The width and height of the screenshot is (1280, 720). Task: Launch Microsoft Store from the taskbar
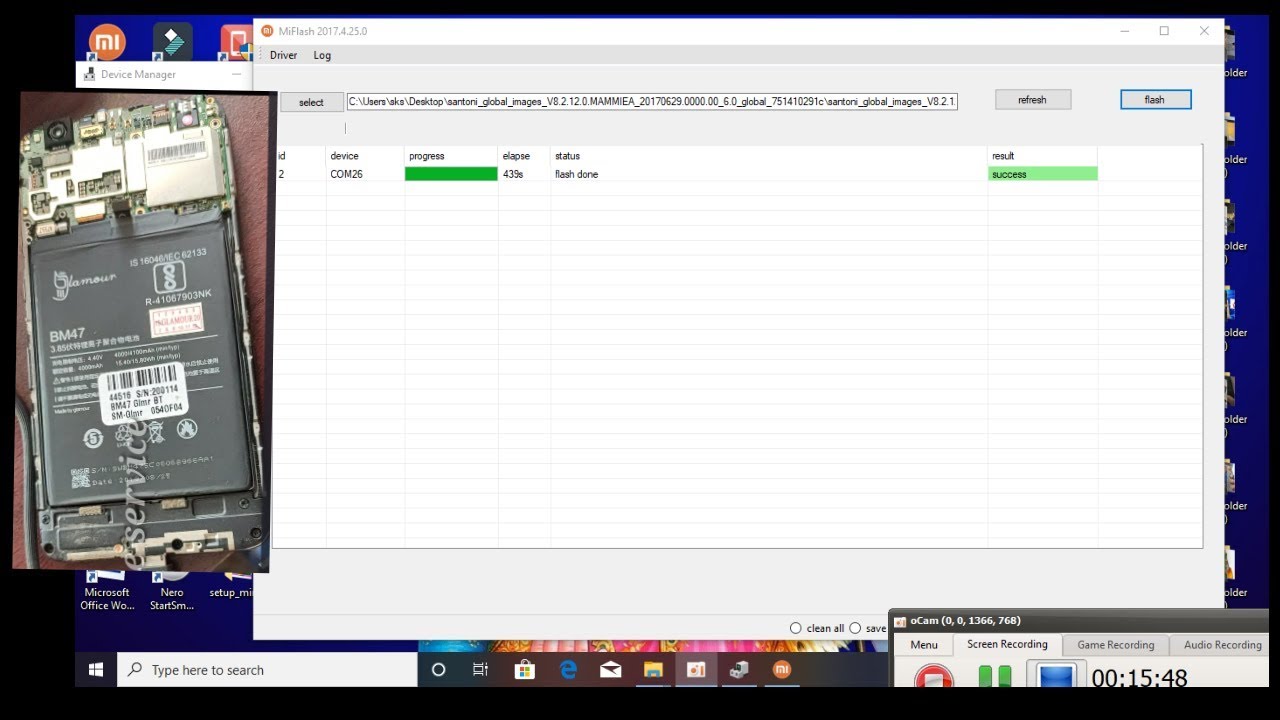524,670
